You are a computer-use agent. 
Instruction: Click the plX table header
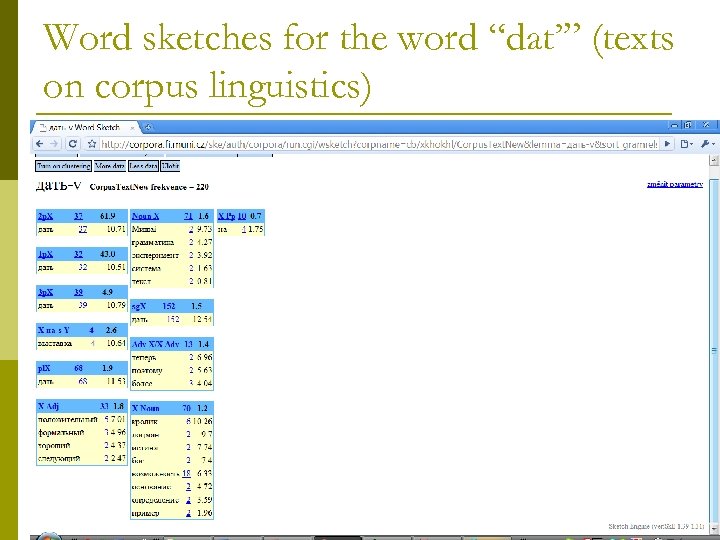pyautogui.click(x=82, y=368)
